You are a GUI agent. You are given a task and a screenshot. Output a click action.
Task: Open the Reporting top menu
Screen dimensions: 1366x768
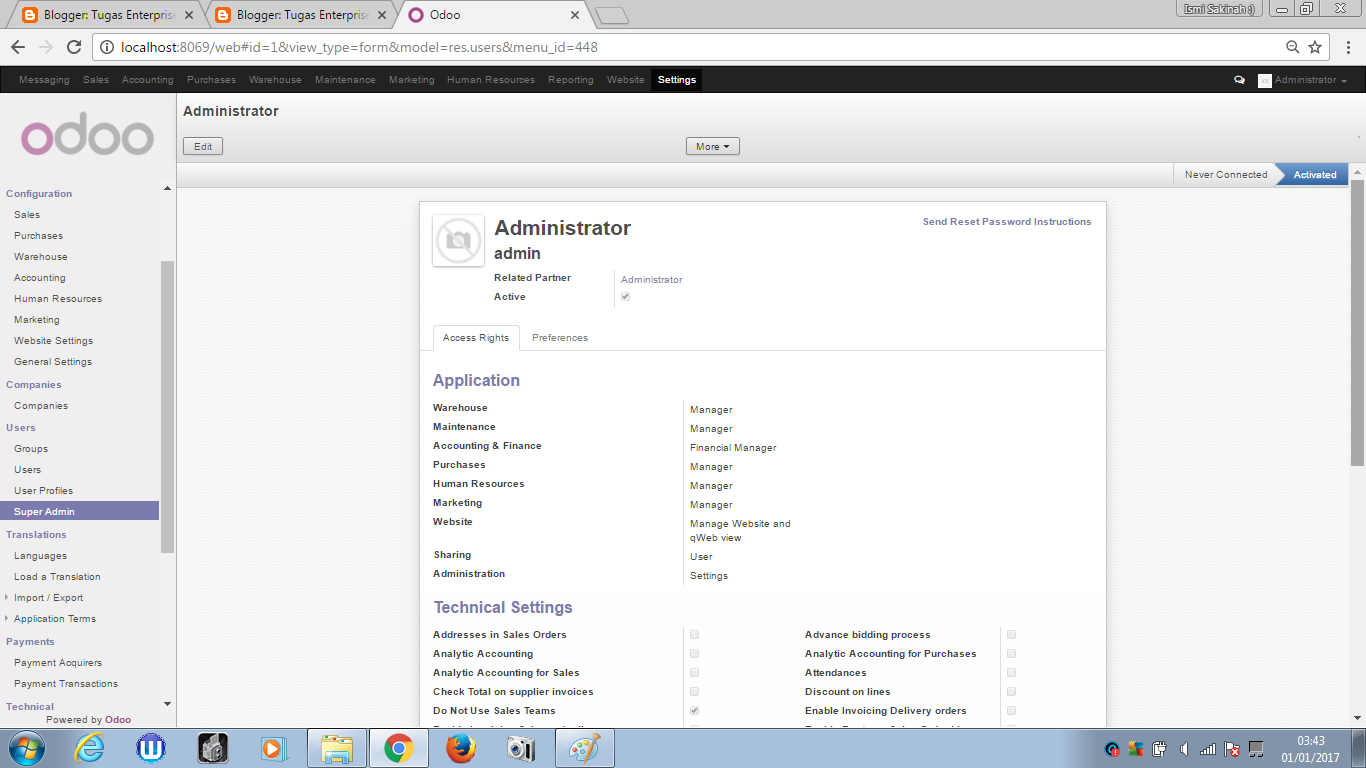[571, 80]
